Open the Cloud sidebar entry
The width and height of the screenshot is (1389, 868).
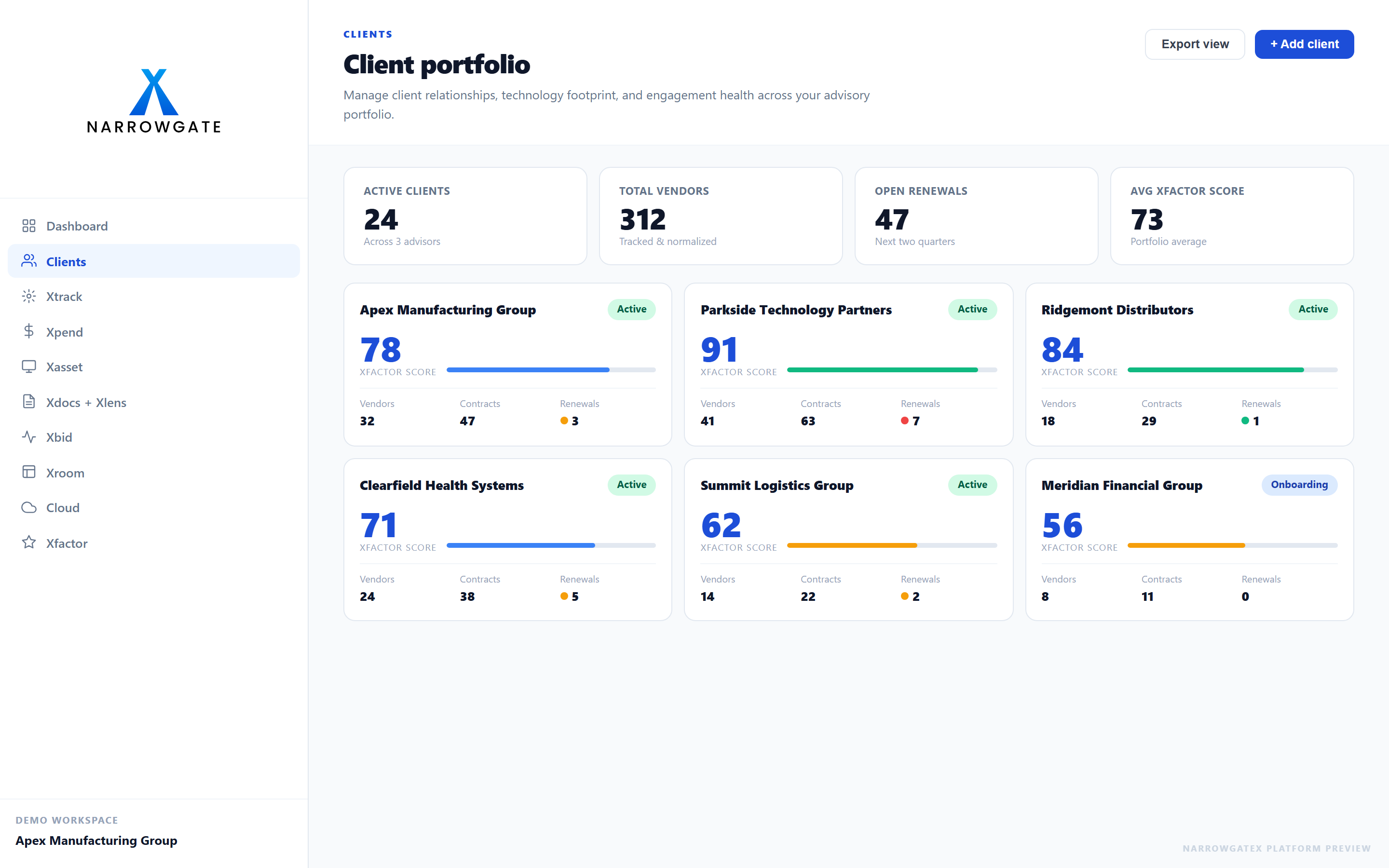click(x=154, y=507)
